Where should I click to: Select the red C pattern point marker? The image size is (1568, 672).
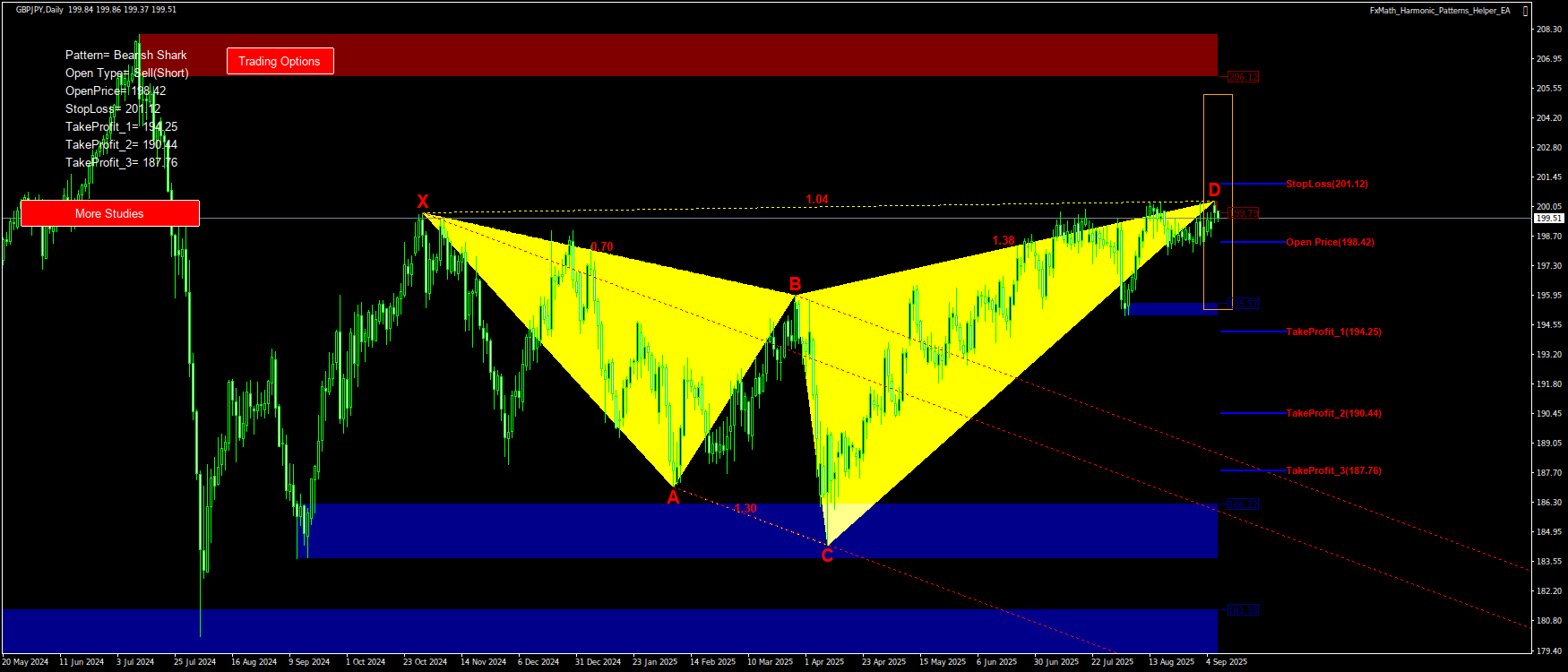pyautogui.click(x=827, y=556)
